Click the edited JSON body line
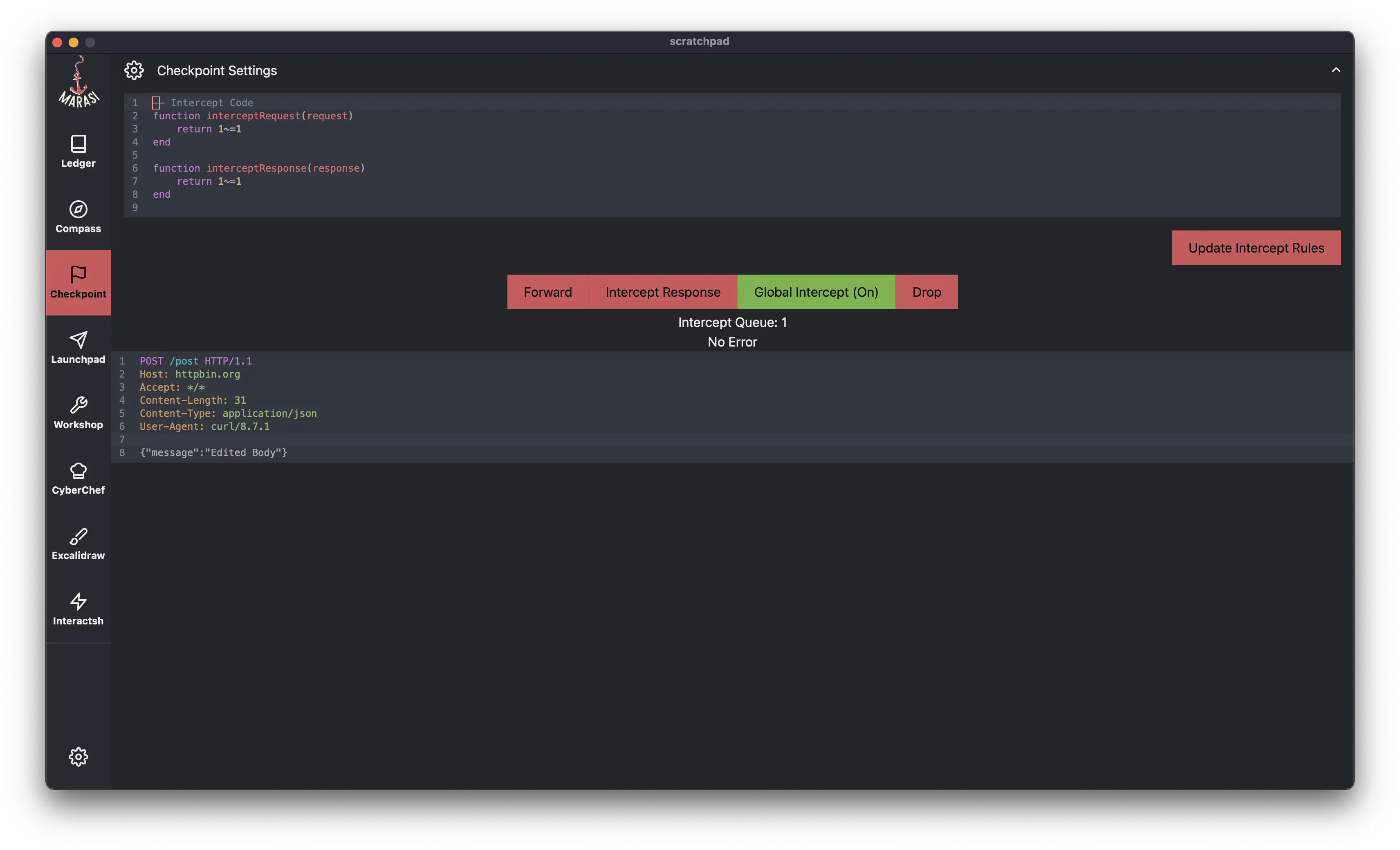This screenshot has height=850, width=1400. [213, 452]
